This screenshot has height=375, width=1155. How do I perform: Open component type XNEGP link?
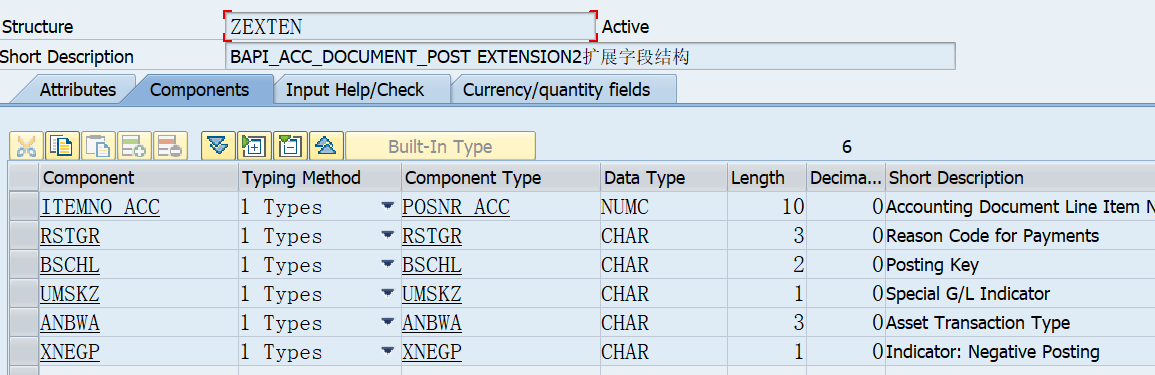tap(432, 351)
